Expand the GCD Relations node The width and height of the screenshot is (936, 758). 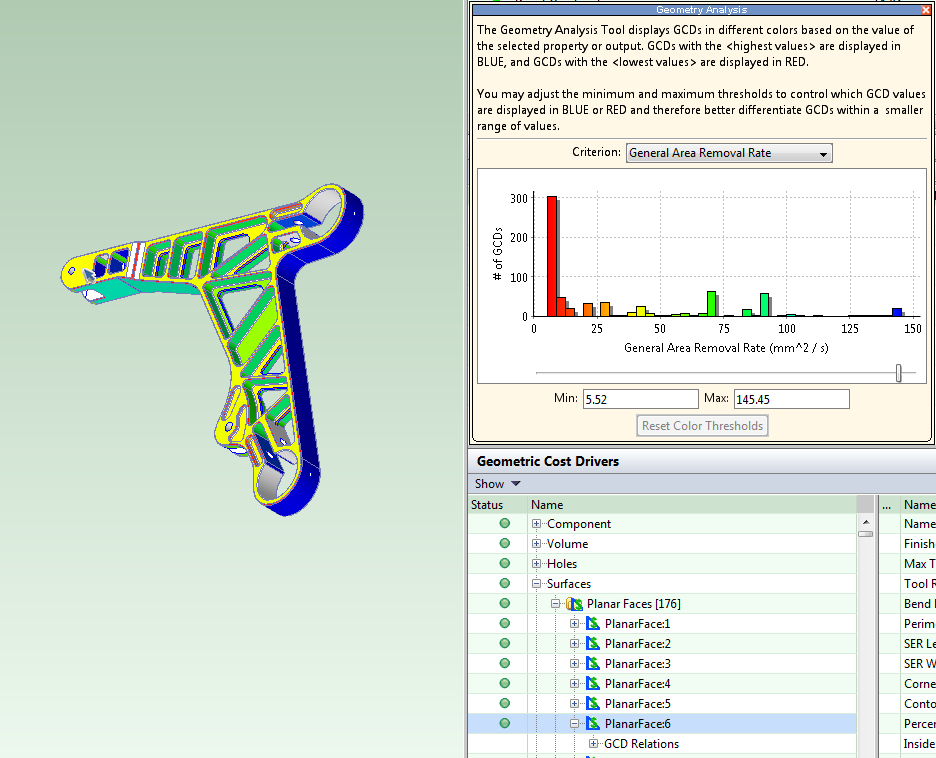(x=594, y=744)
